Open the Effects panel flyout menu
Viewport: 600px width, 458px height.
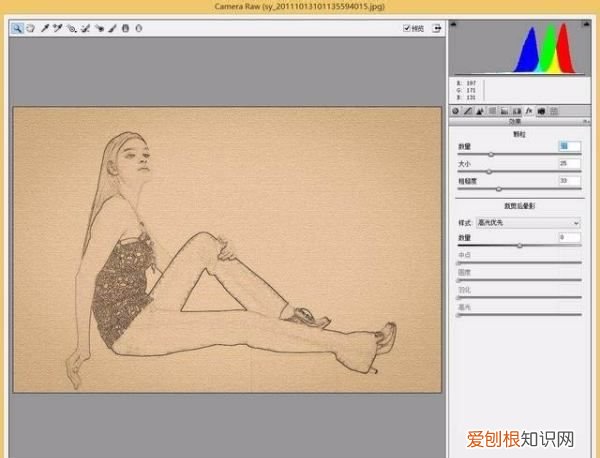click(586, 121)
